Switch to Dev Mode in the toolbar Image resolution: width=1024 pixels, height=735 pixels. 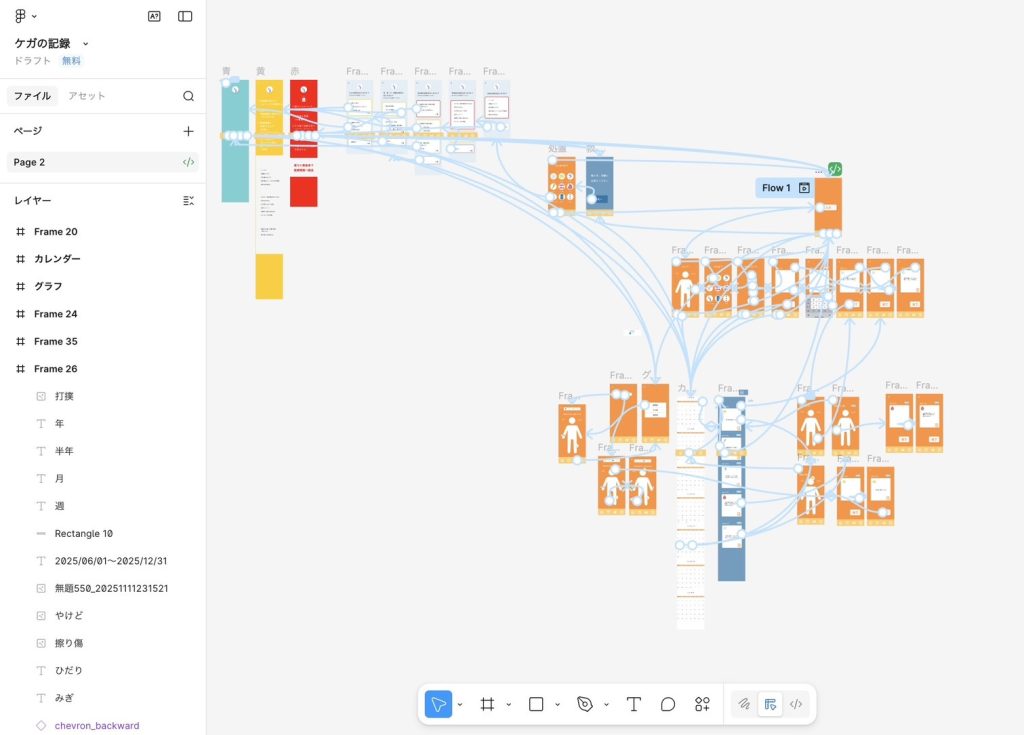(796, 704)
